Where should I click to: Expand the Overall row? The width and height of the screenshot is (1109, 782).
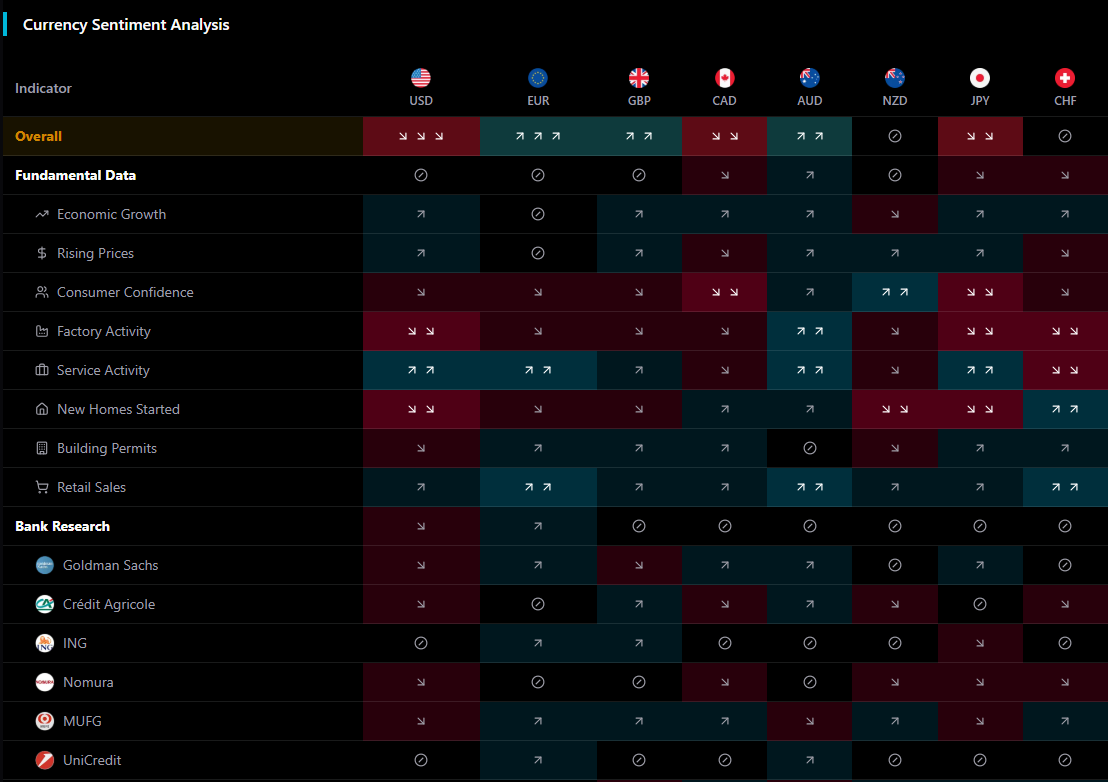tap(40, 135)
